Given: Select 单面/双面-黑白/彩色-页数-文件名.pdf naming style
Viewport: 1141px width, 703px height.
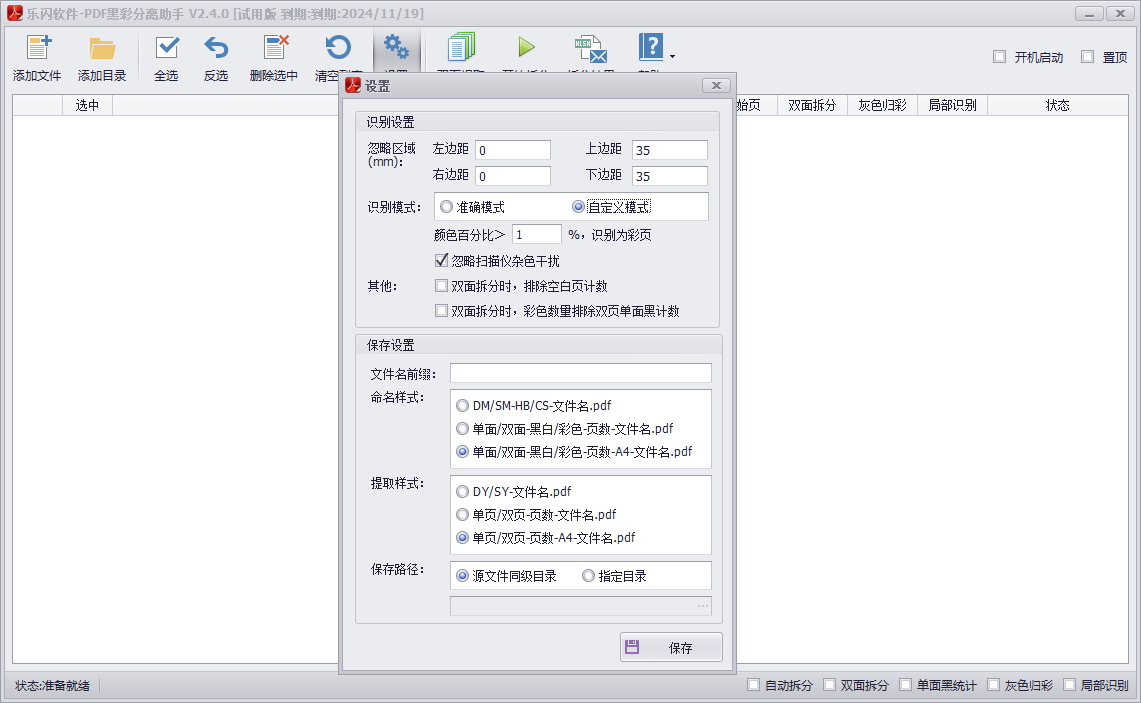Looking at the screenshot, I should (462, 429).
